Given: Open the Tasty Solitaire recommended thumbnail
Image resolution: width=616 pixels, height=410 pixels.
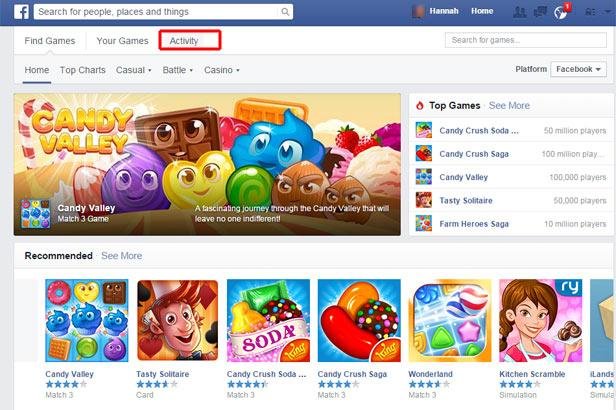Looking at the screenshot, I should click(178, 321).
